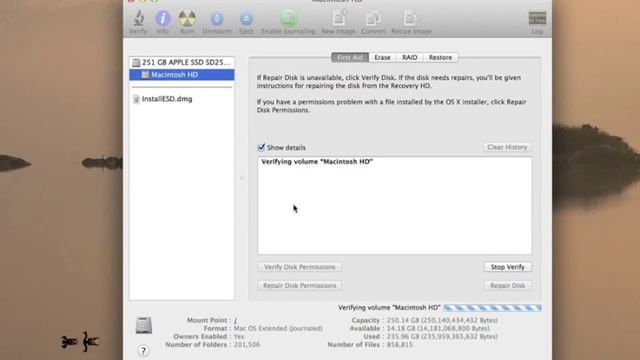Viewport: 640px width, 360px height.
Task: Switch to the Restore tab
Action: click(440, 58)
